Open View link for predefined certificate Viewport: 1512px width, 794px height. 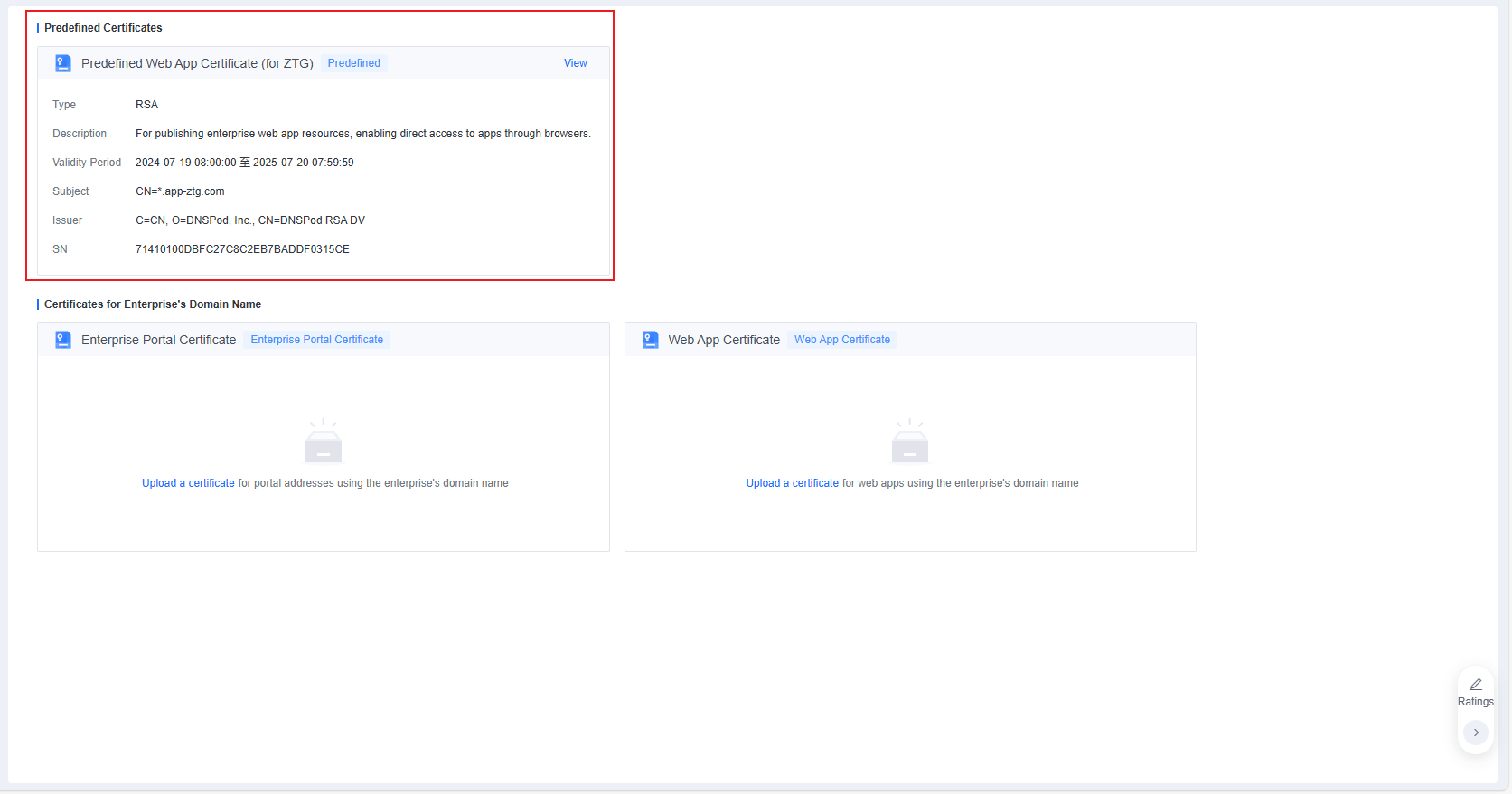(x=576, y=63)
